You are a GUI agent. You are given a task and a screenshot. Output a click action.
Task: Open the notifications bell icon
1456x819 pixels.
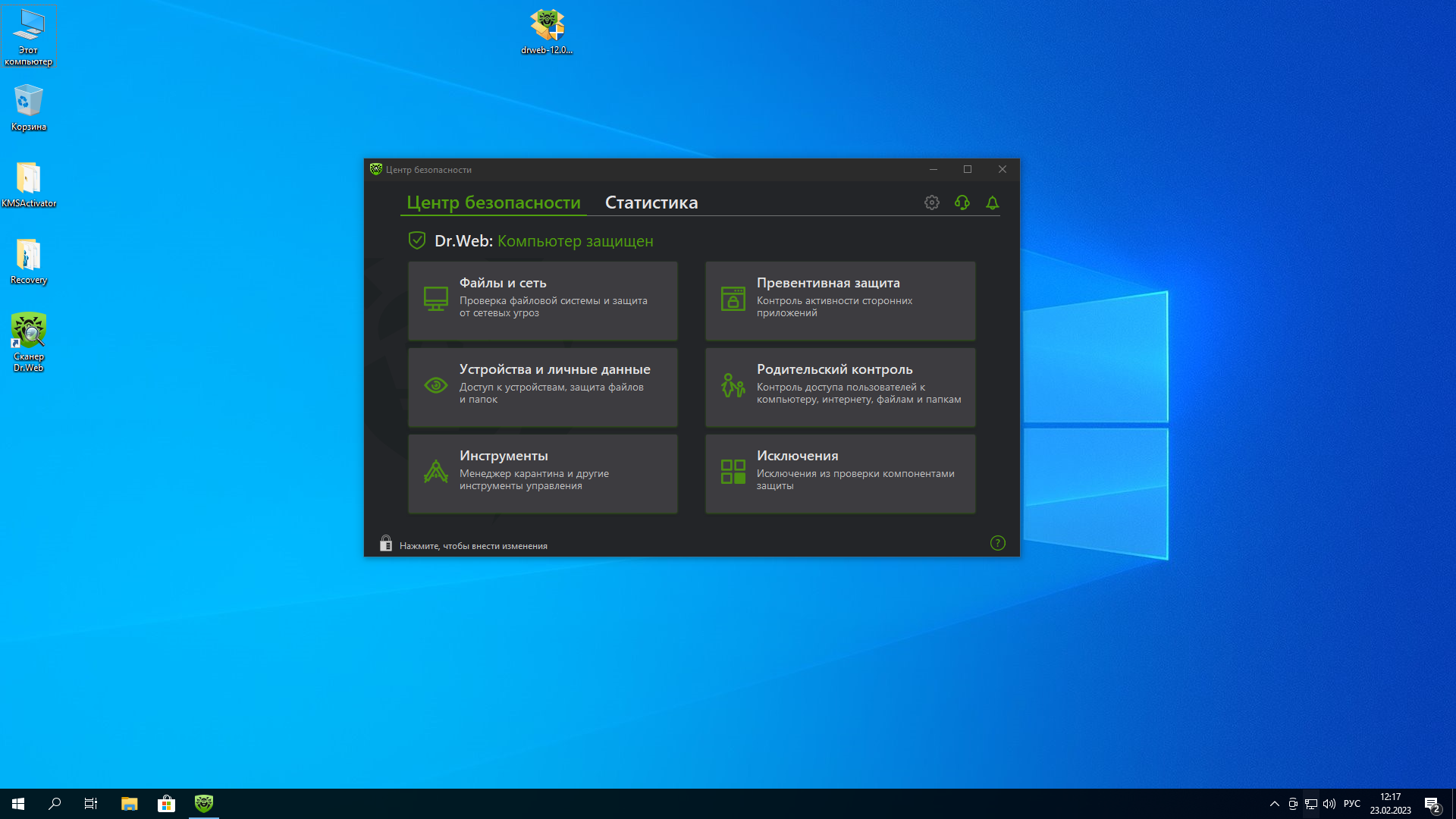[992, 202]
